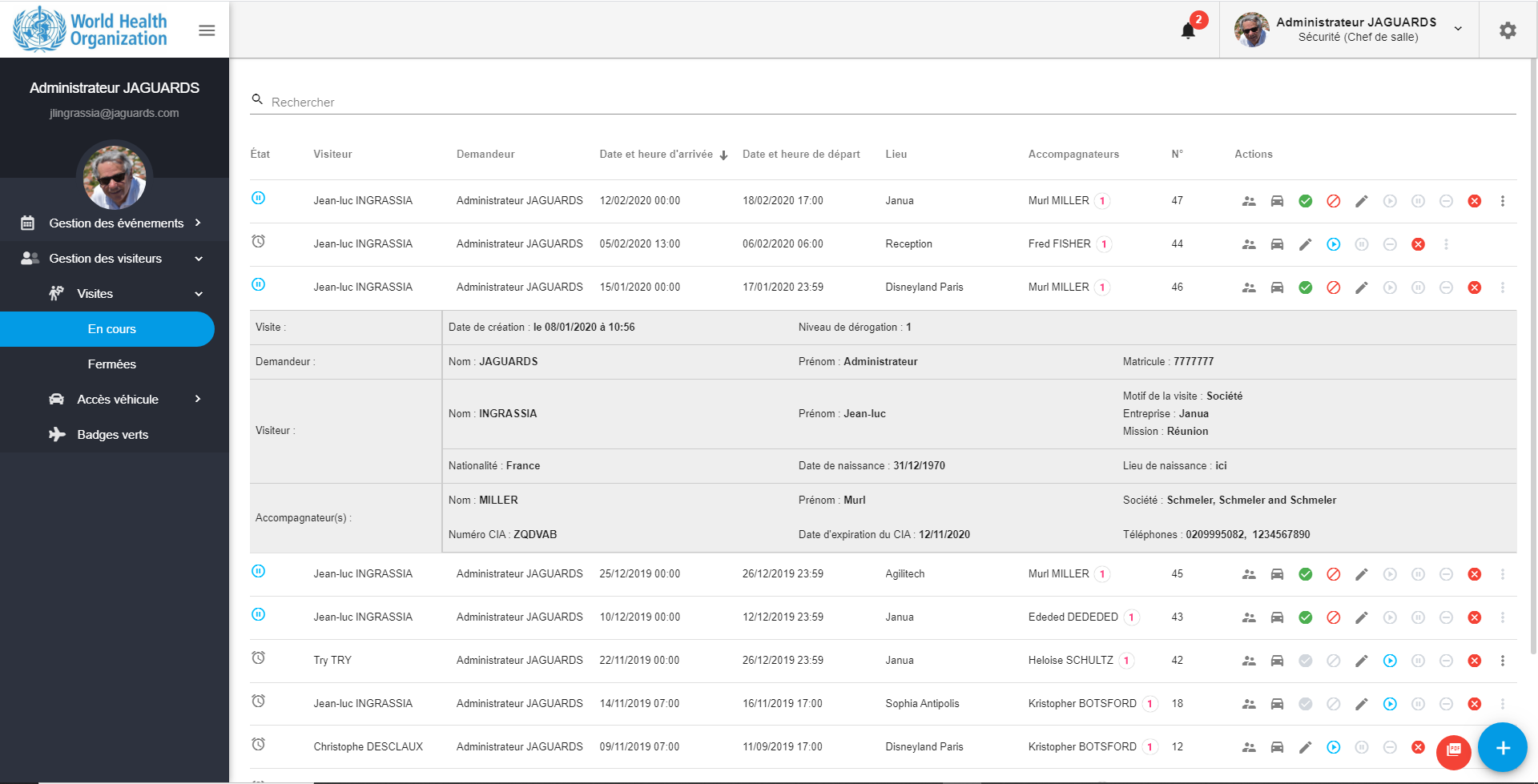Select the En cours menu item
Viewport: 1538px width, 784px height.
107,329
